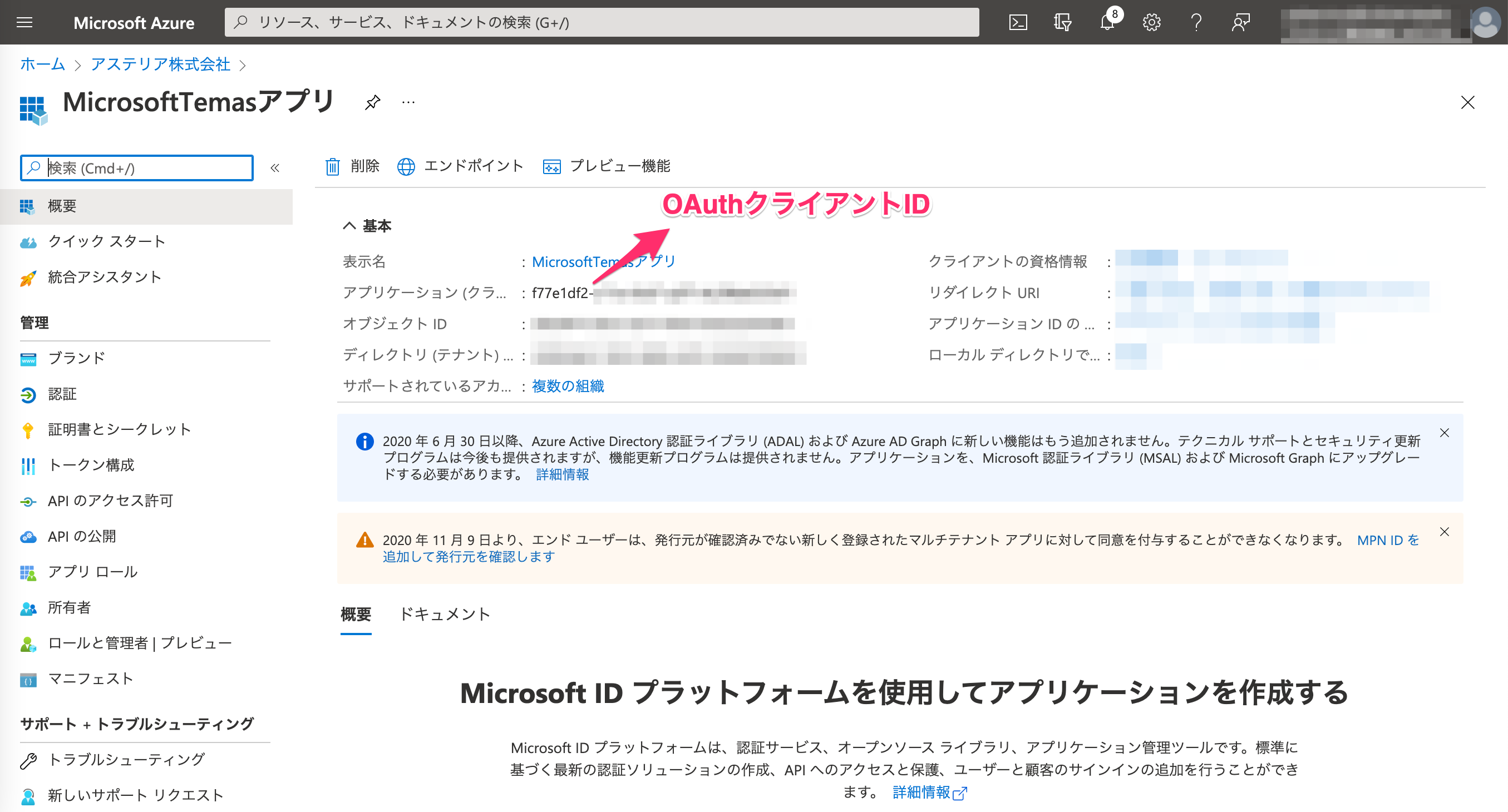Click the アステリア株式会社 breadcrumb

(x=160, y=64)
